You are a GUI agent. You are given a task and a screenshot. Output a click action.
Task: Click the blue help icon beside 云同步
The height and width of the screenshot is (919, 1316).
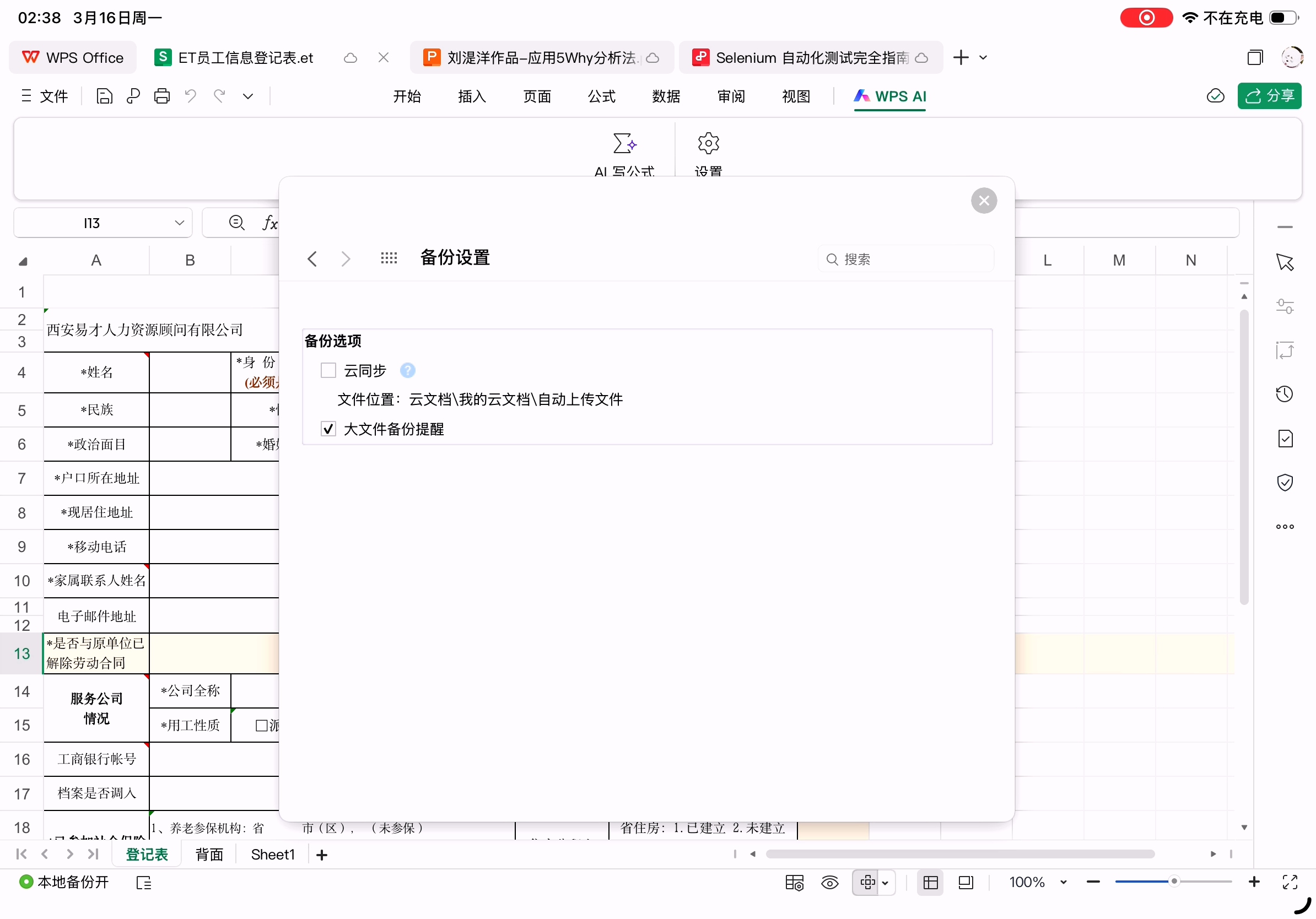tap(407, 371)
